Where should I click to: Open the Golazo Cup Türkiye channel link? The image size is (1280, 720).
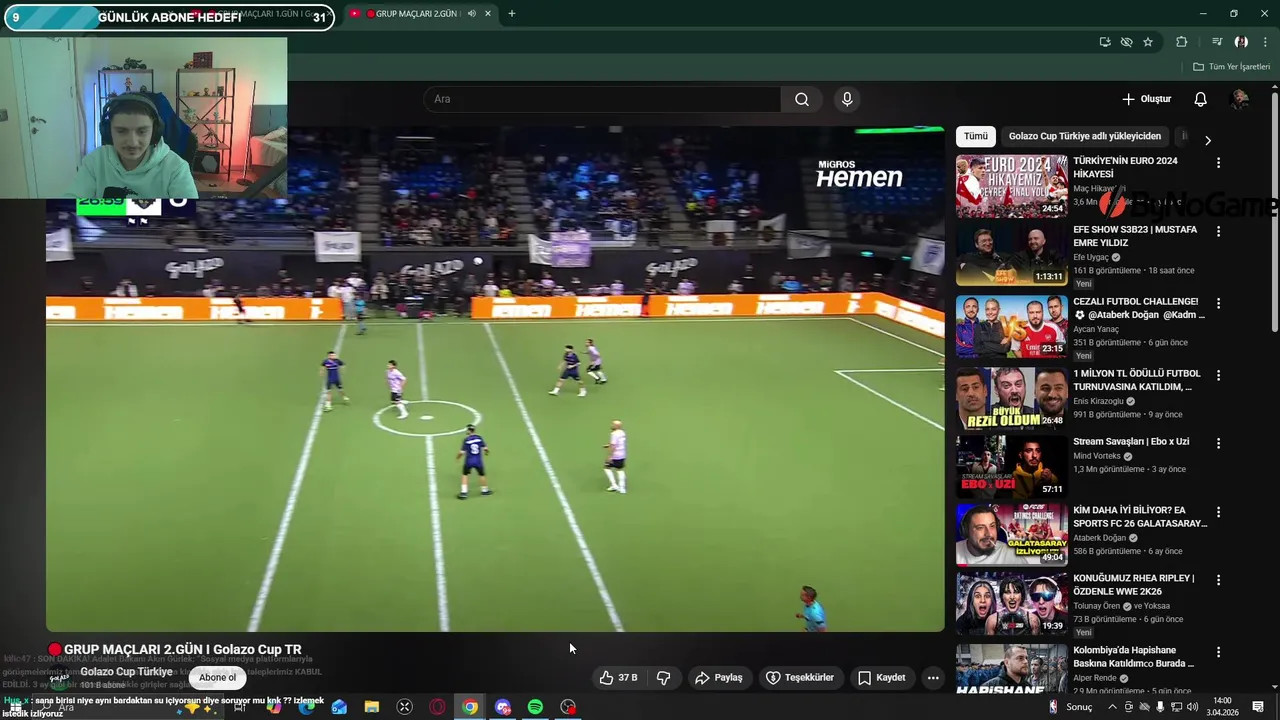click(127, 671)
